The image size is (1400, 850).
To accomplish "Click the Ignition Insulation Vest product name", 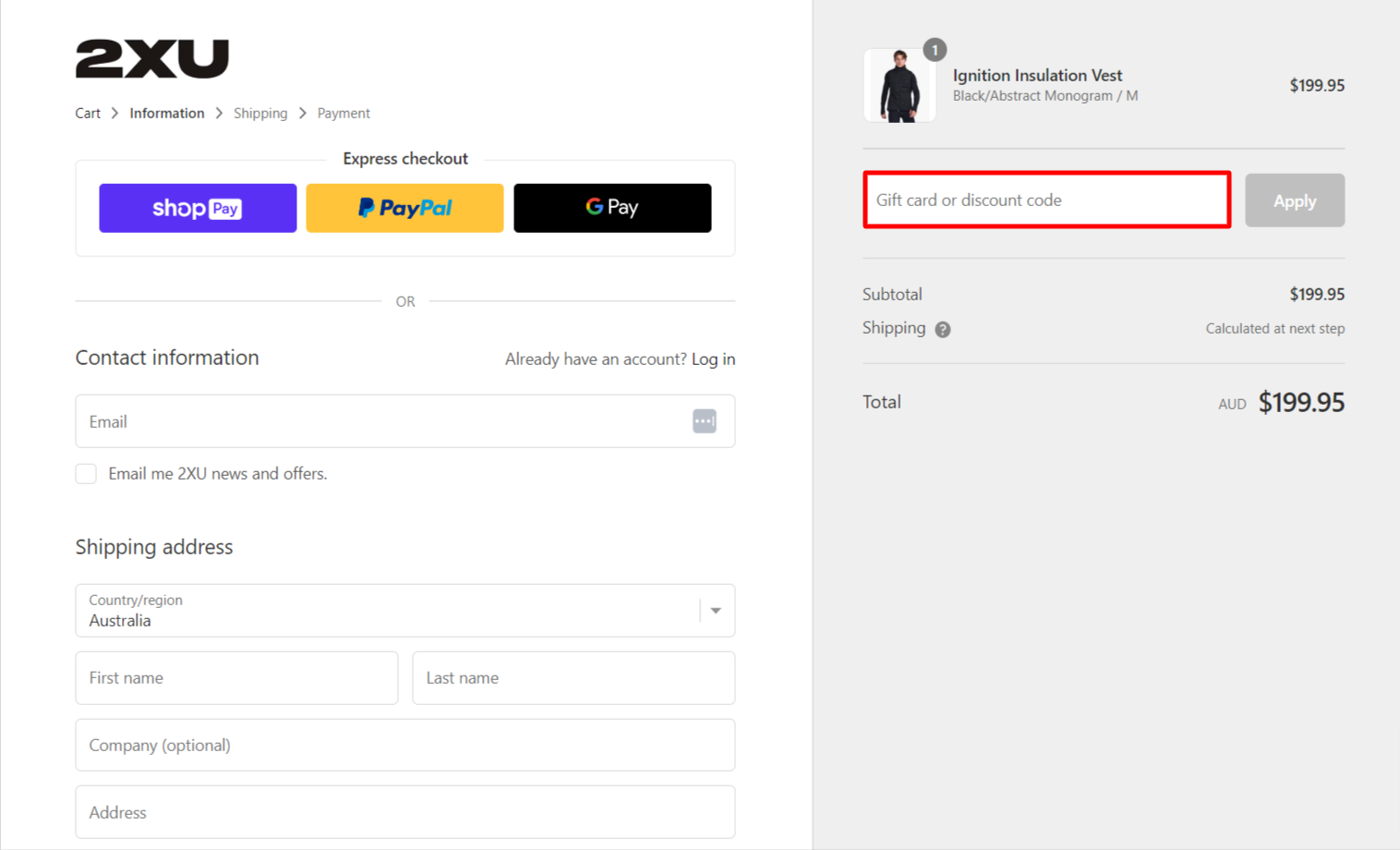I will [x=1038, y=76].
